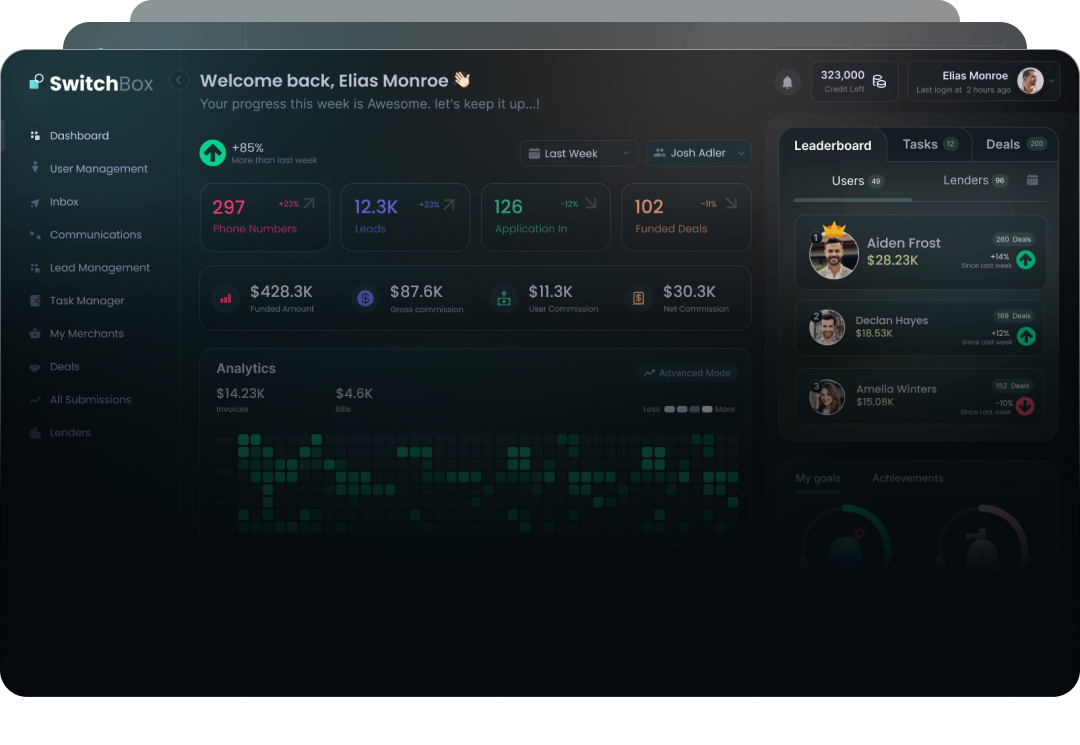Click Declan Hayes' avatar thumbnail
This screenshot has width=1080, height=745.
pos(827,327)
